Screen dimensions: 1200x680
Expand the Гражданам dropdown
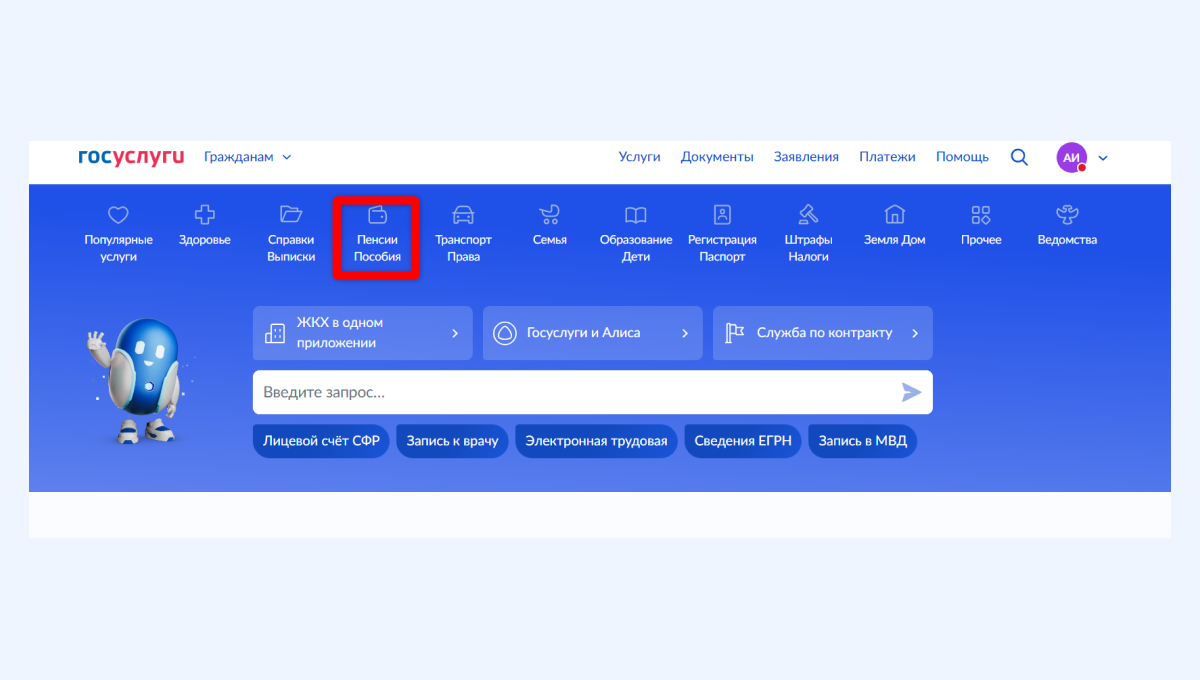coord(247,157)
